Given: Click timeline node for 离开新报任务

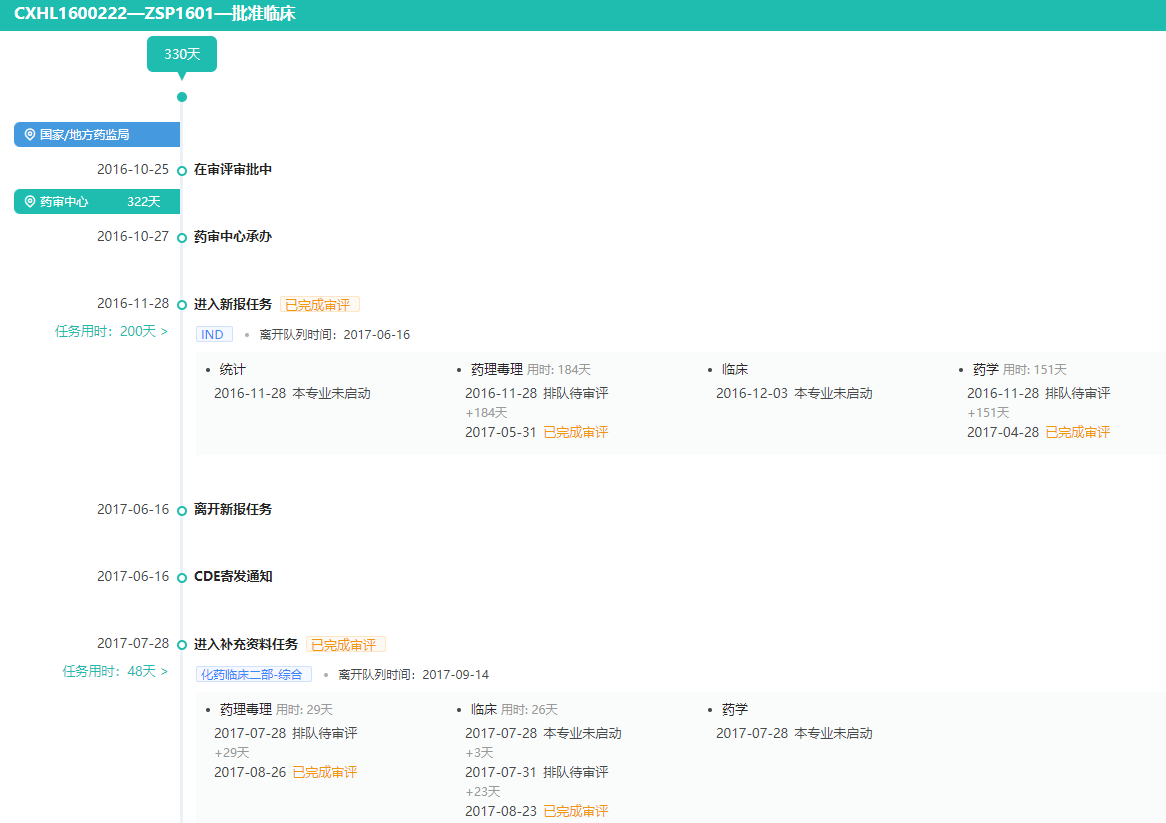Looking at the screenshot, I should pos(182,511).
